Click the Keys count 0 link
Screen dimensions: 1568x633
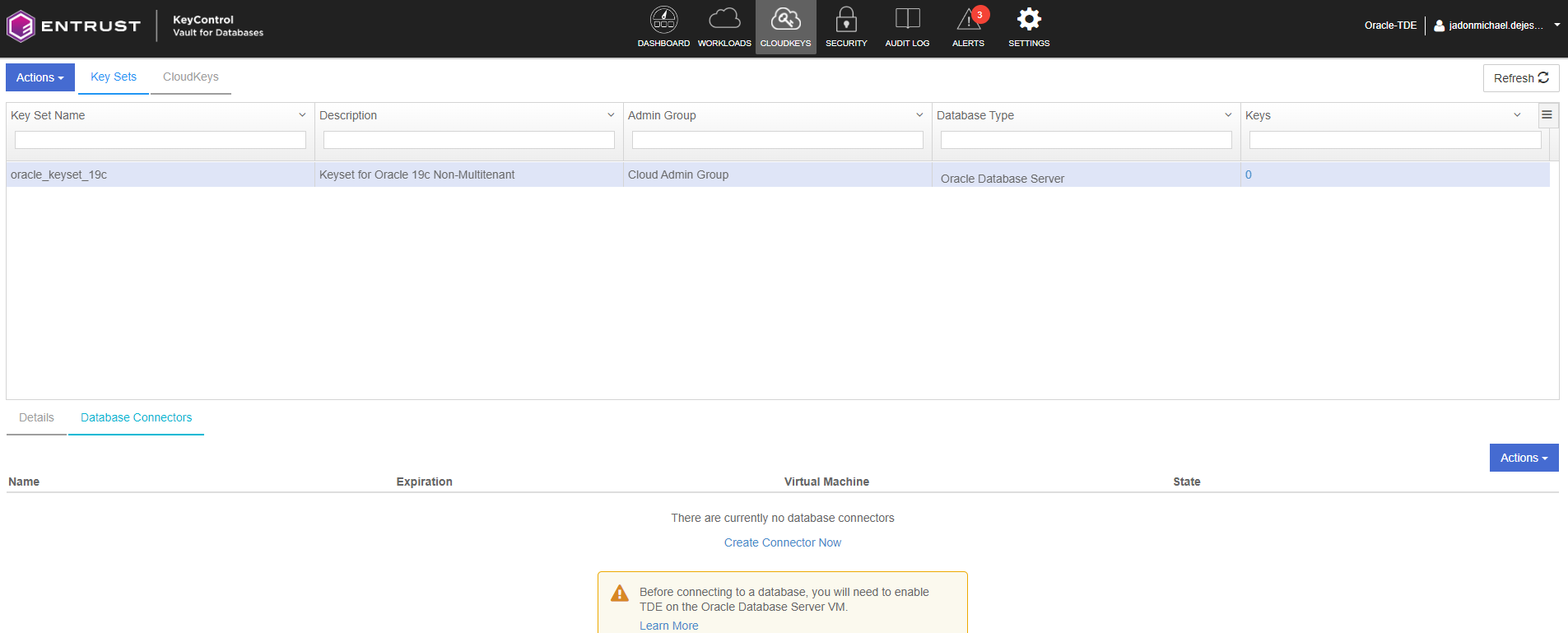[x=1249, y=175]
